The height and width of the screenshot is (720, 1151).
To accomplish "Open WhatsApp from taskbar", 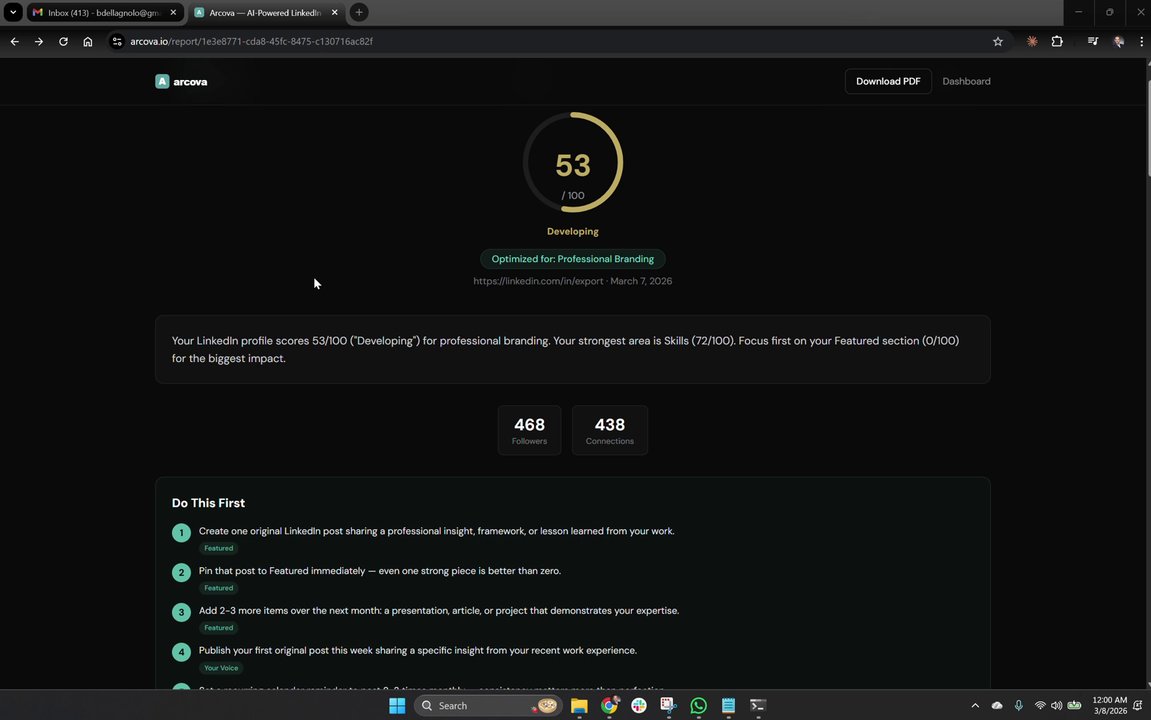I will coord(698,705).
